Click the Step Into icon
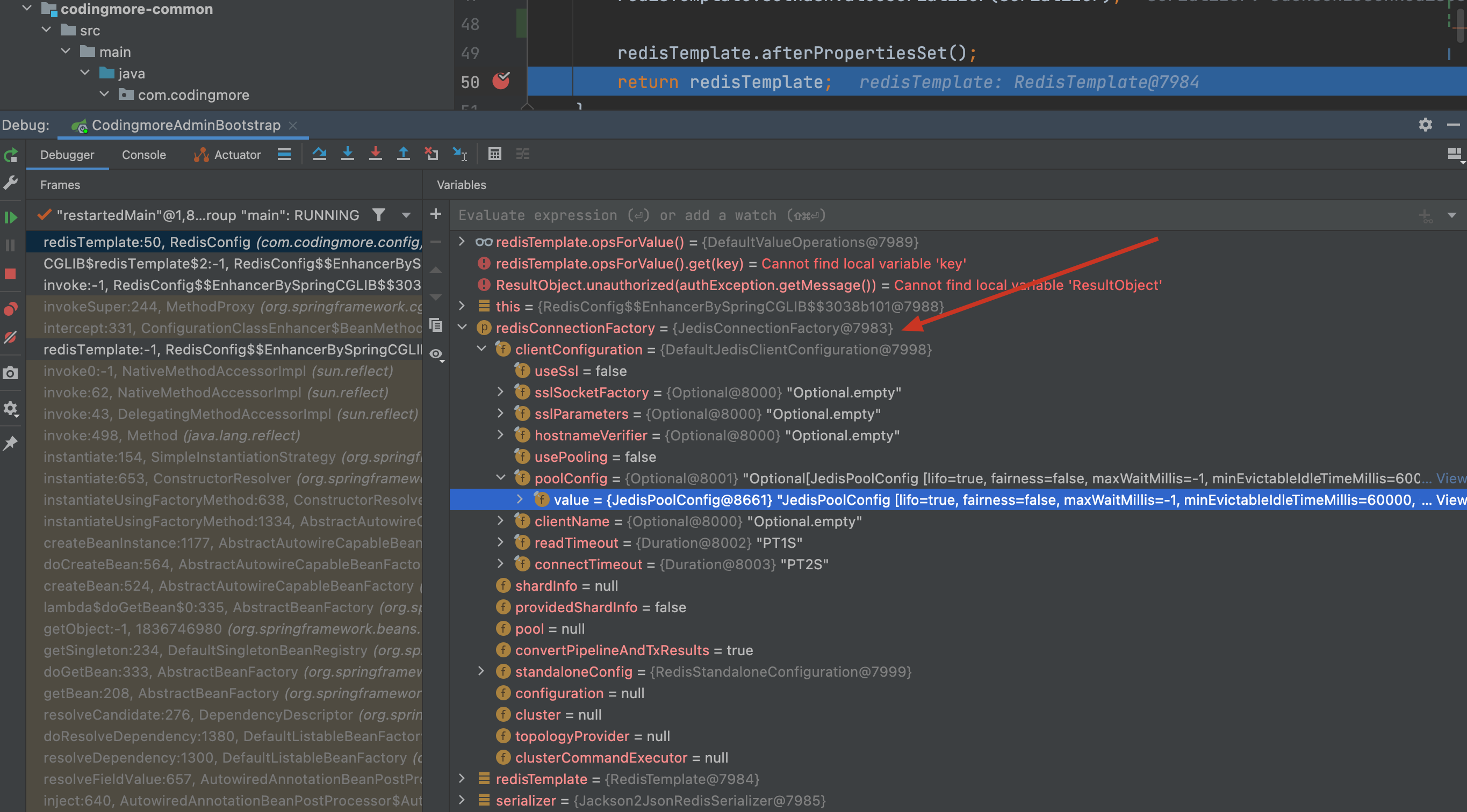This screenshot has width=1467, height=812. (x=347, y=154)
